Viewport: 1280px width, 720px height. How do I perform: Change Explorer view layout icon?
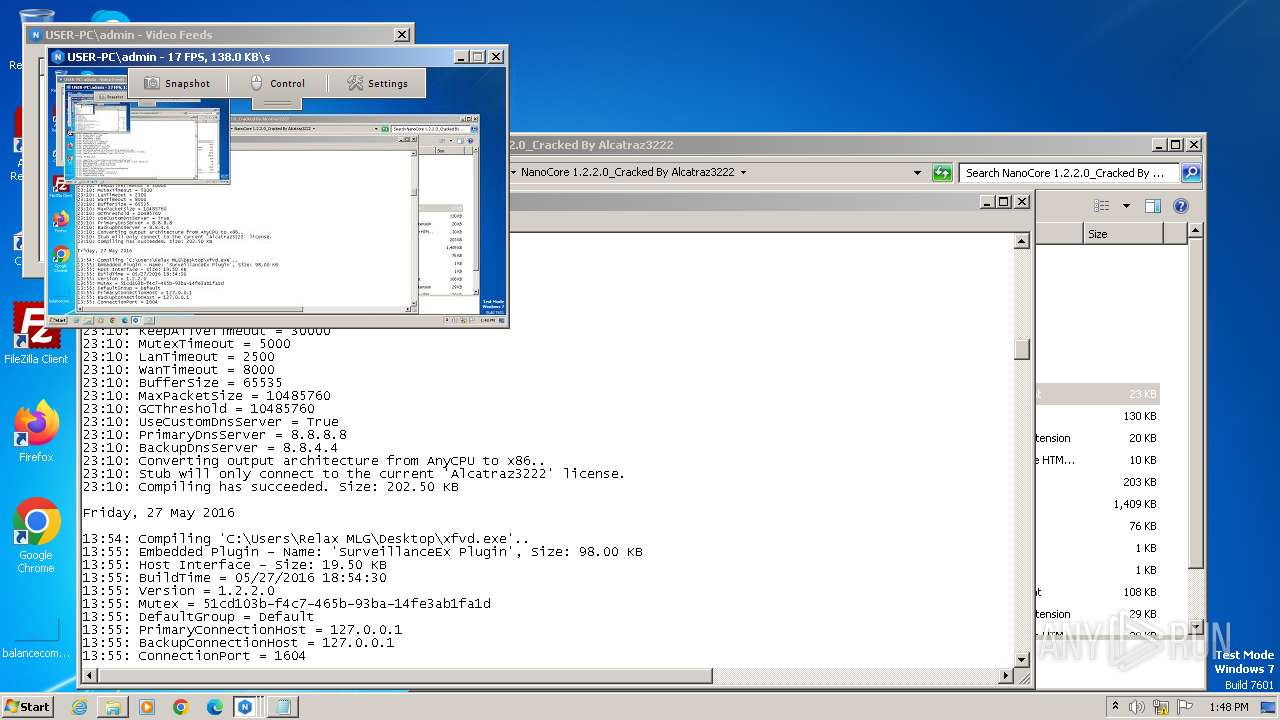click(x=1102, y=206)
